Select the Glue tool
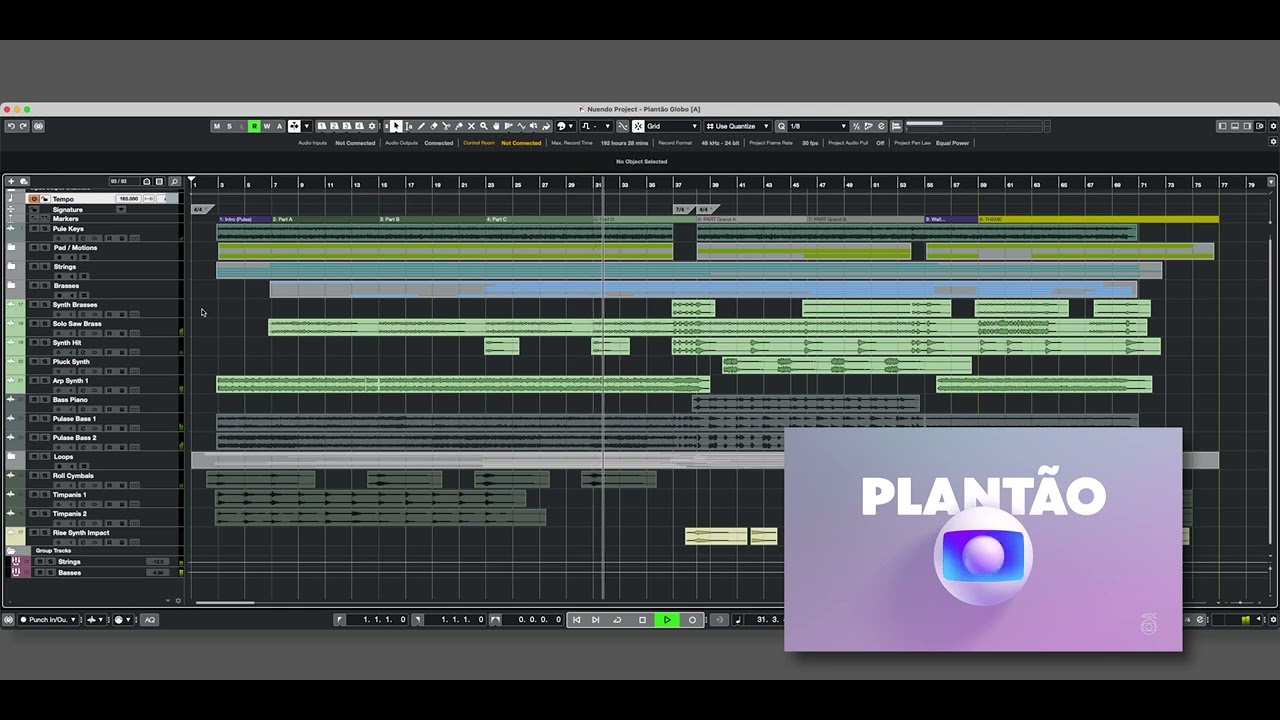Image resolution: width=1280 pixels, height=720 pixels. pyautogui.click(x=458, y=126)
